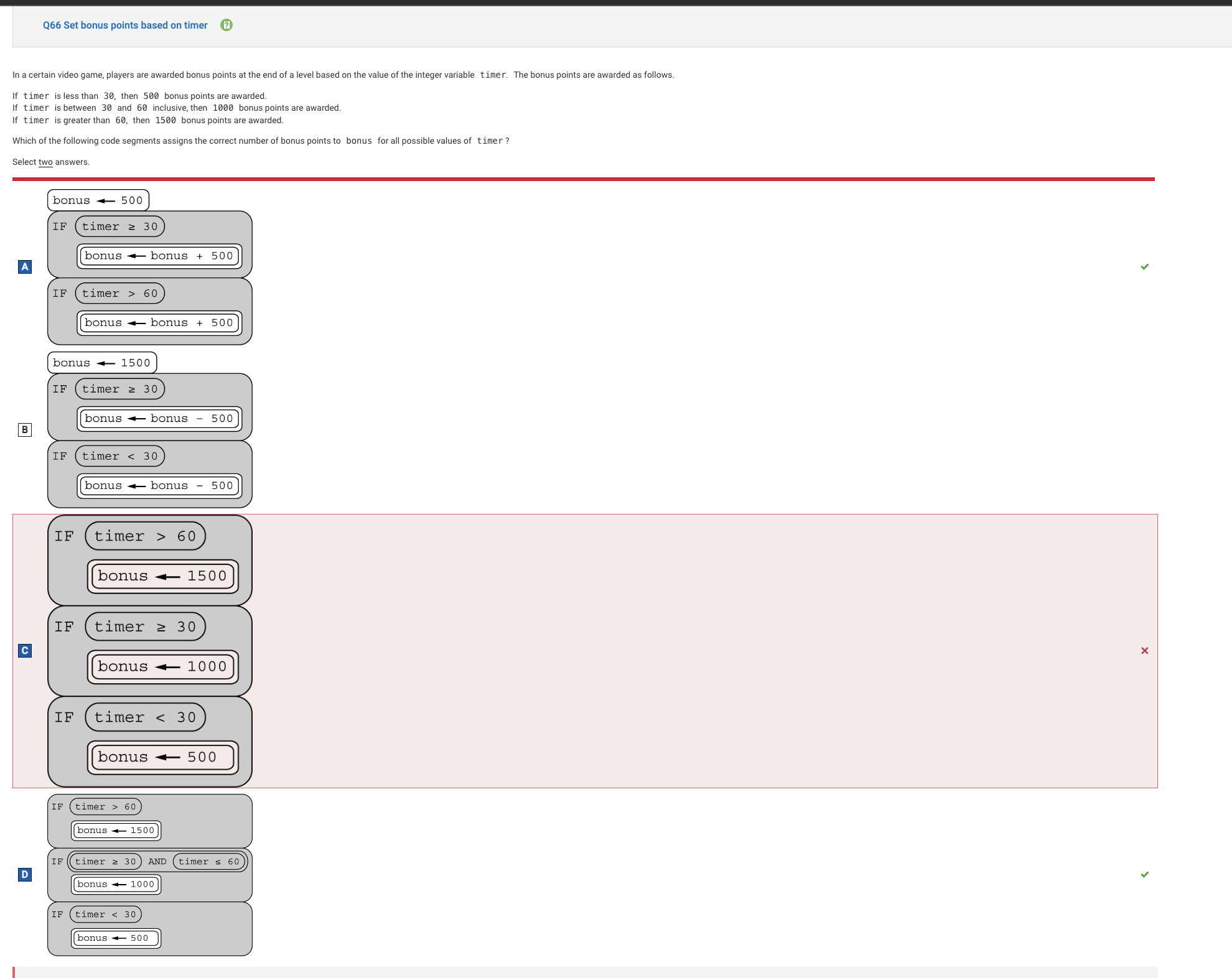1232x978 pixels.
Task: Click the red X mark next to option C
Action: pos(1144,651)
